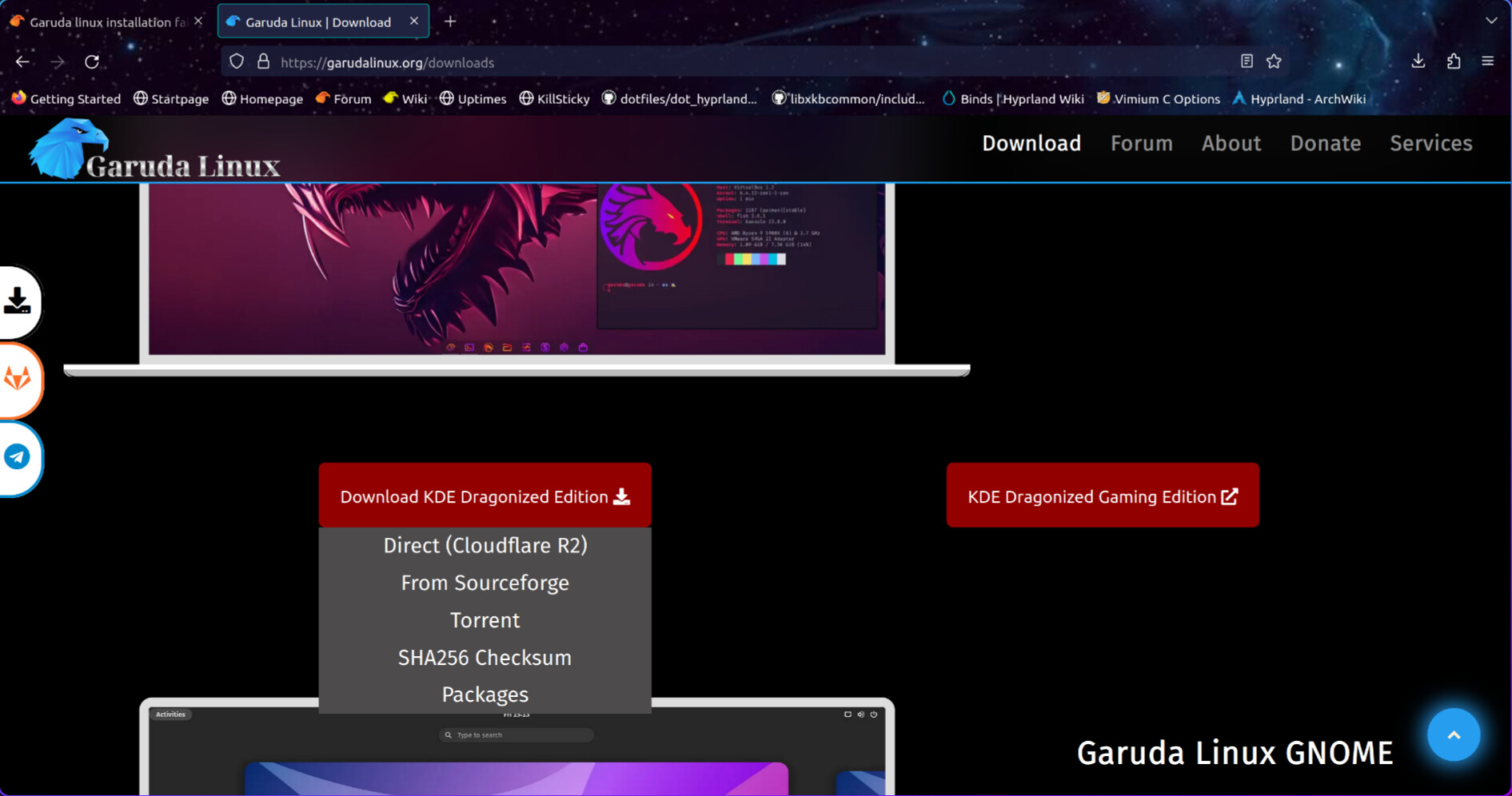
Task: Toggle reader view icon in address bar
Action: (x=1247, y=62)
